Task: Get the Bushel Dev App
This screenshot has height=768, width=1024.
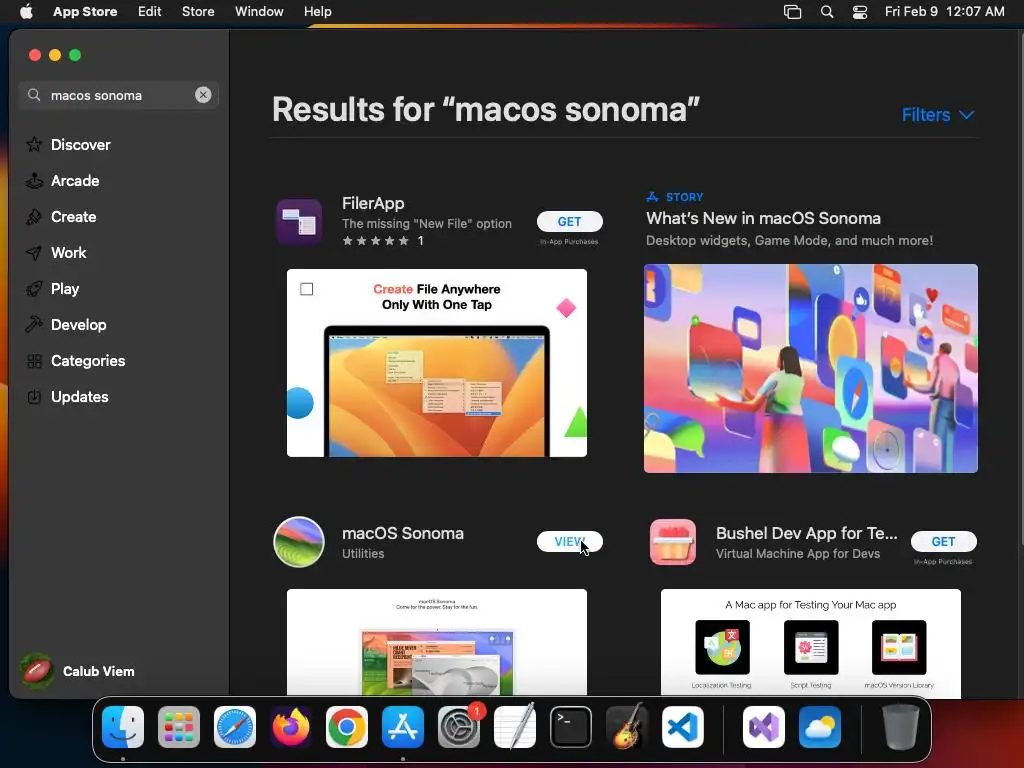Action: click(x=944, y=541)
